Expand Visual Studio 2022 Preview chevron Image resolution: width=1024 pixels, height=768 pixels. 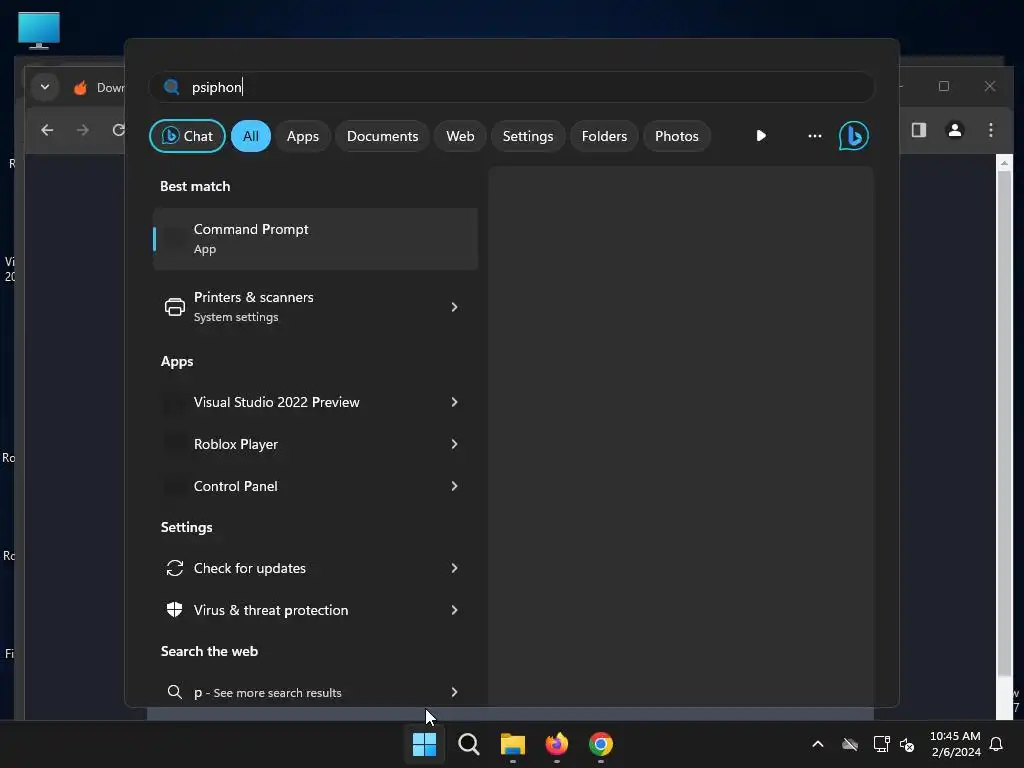455,402
